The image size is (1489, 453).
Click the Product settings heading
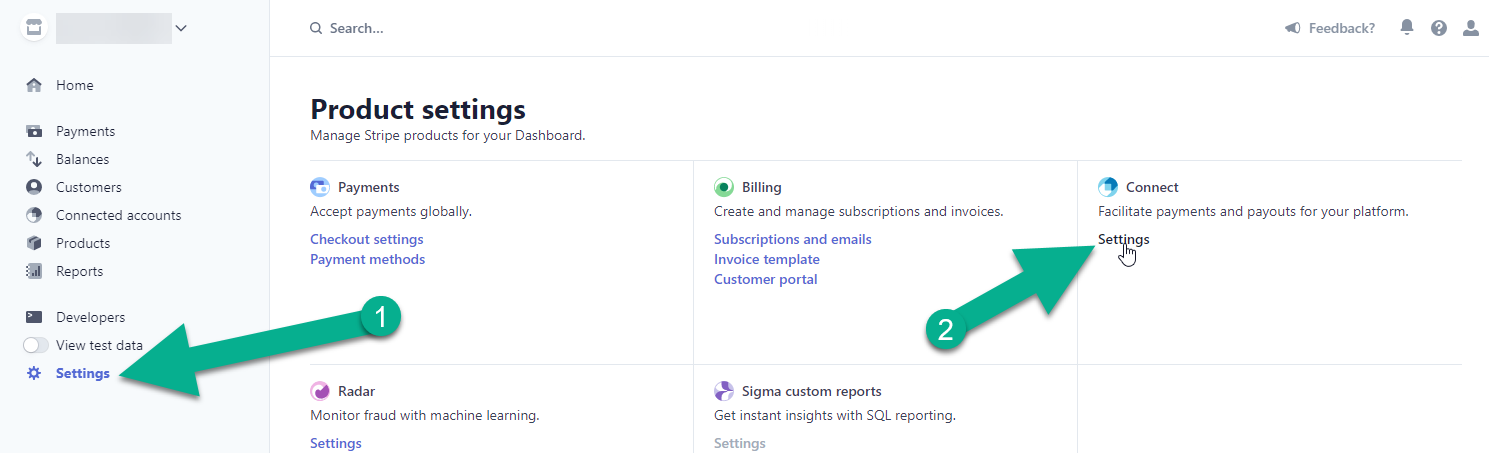pos(417,109)
